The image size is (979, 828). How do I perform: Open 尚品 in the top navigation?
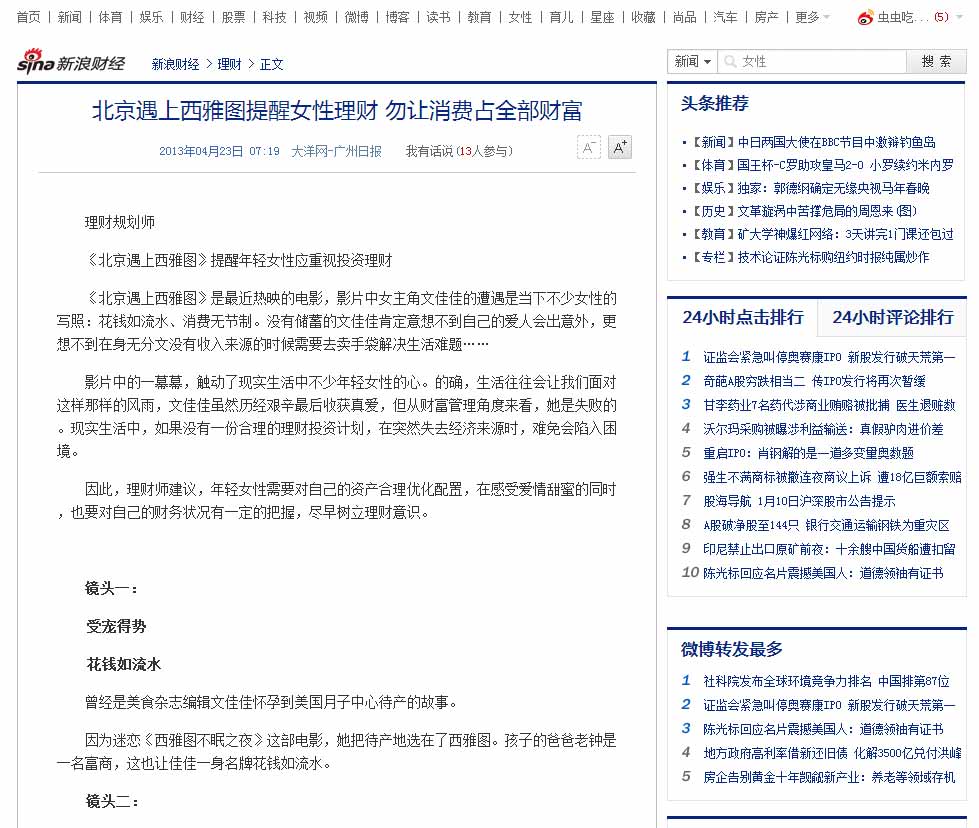pyautogui.click(x=684, y=17)
